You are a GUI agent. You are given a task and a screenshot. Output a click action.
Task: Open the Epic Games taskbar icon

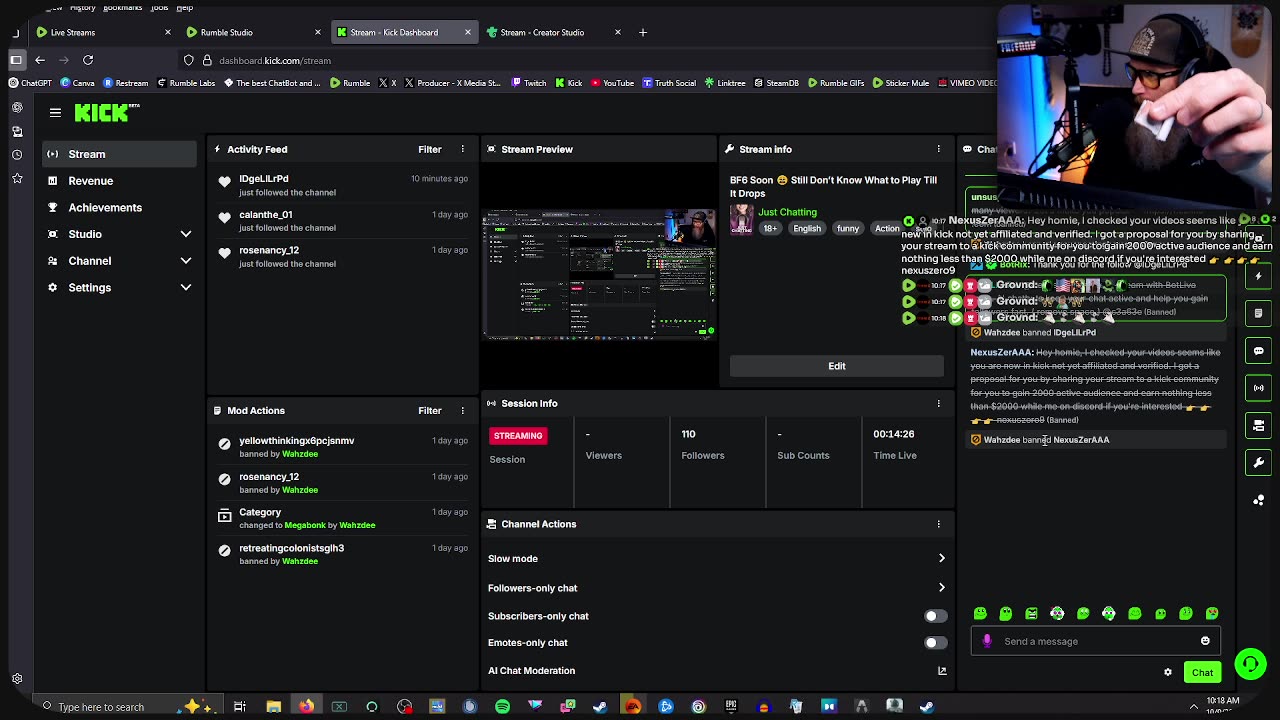731,707
